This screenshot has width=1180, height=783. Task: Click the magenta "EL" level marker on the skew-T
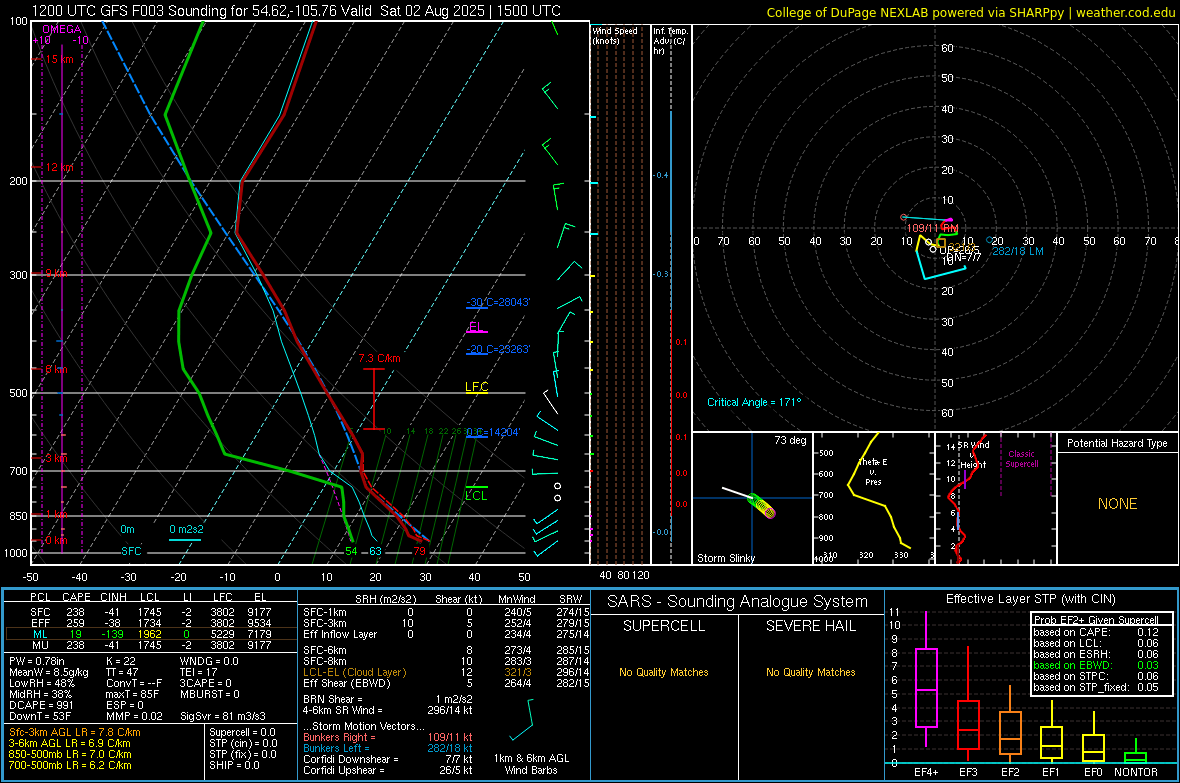pos(475,327)
